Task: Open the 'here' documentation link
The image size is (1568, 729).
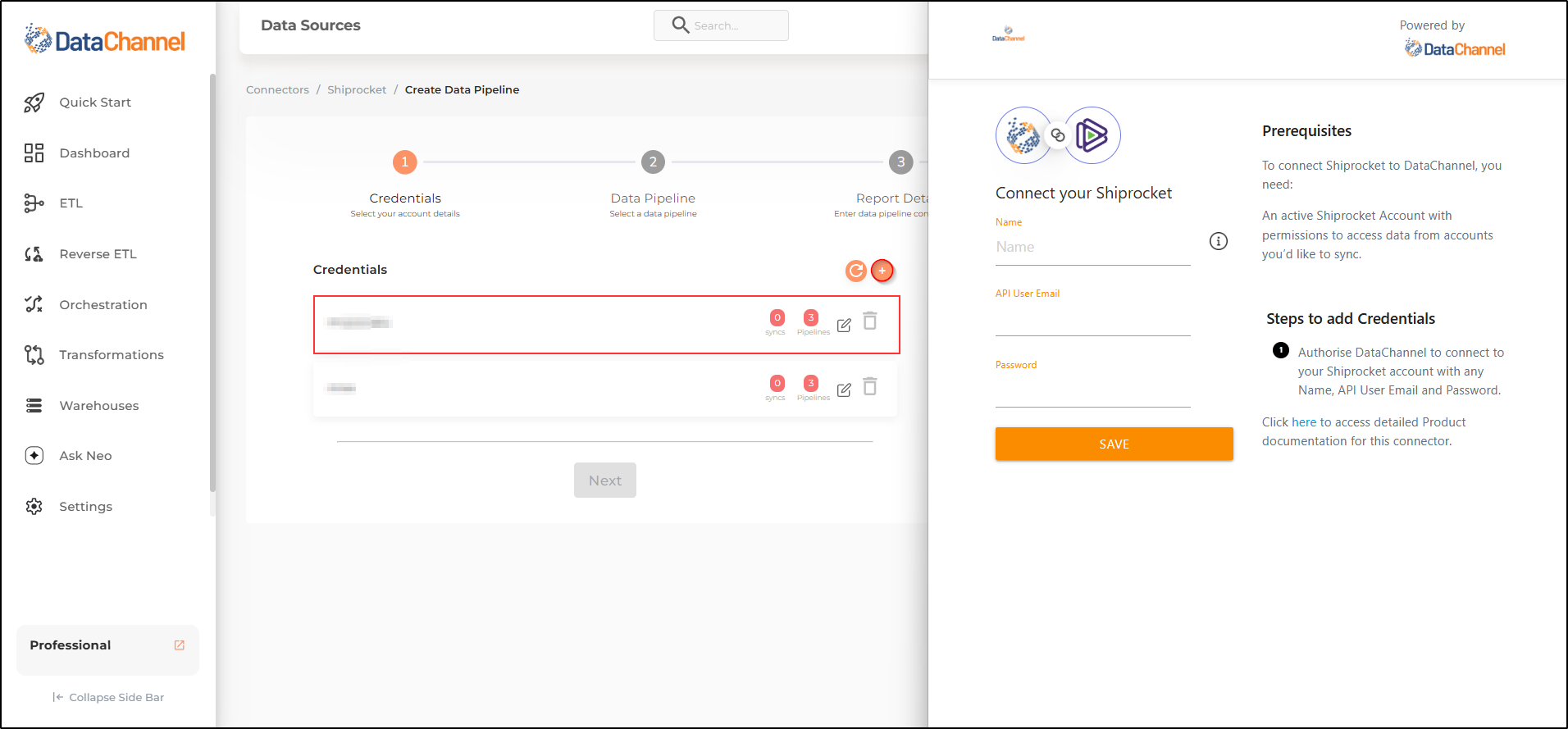Action: coord(1304,422)
